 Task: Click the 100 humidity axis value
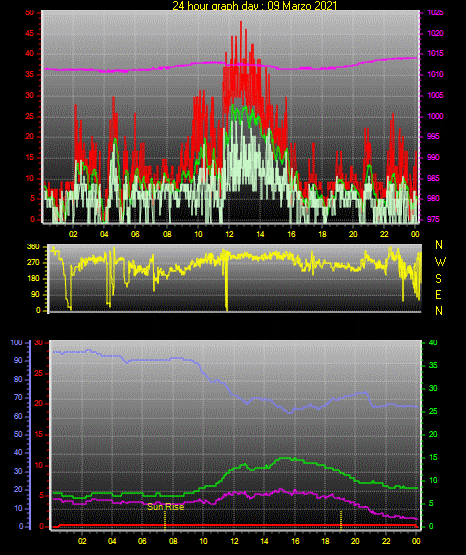[x=16, y=342]
